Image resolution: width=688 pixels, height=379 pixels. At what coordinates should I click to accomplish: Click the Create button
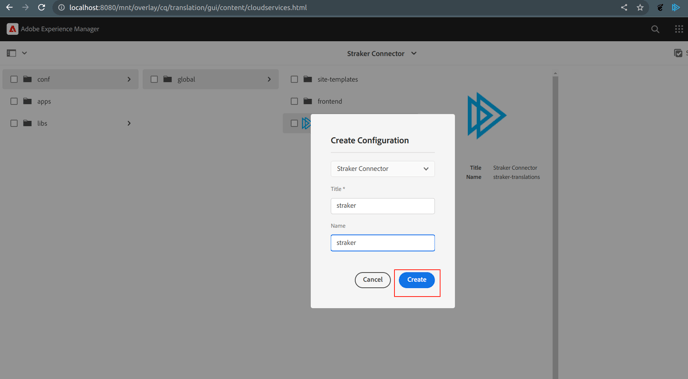pos(417,280)
